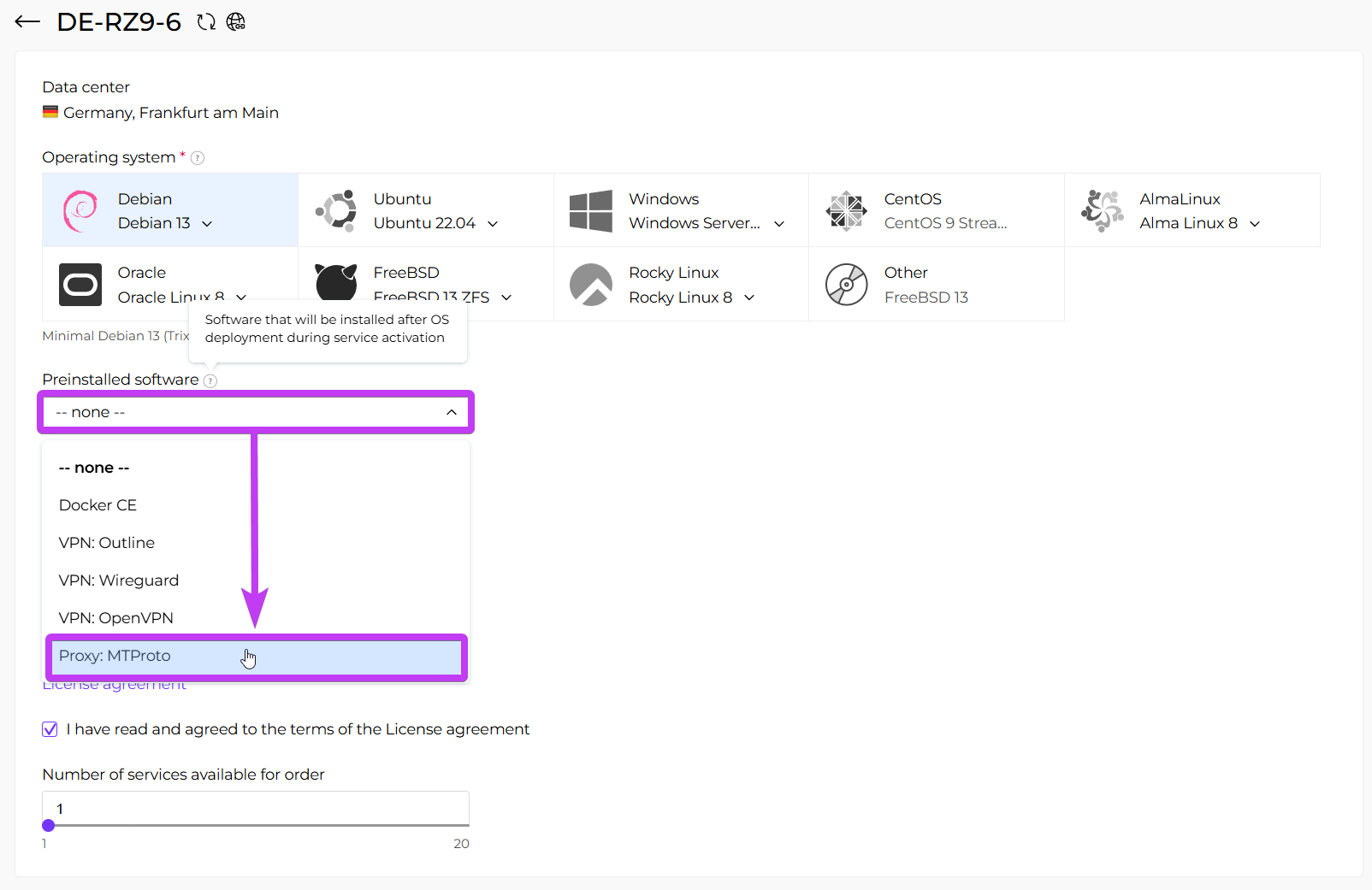This screenshot has height=890, width=1372.
Task: Click the 'Minimal Debian 13' description text
Action: (x=115, y=336)
